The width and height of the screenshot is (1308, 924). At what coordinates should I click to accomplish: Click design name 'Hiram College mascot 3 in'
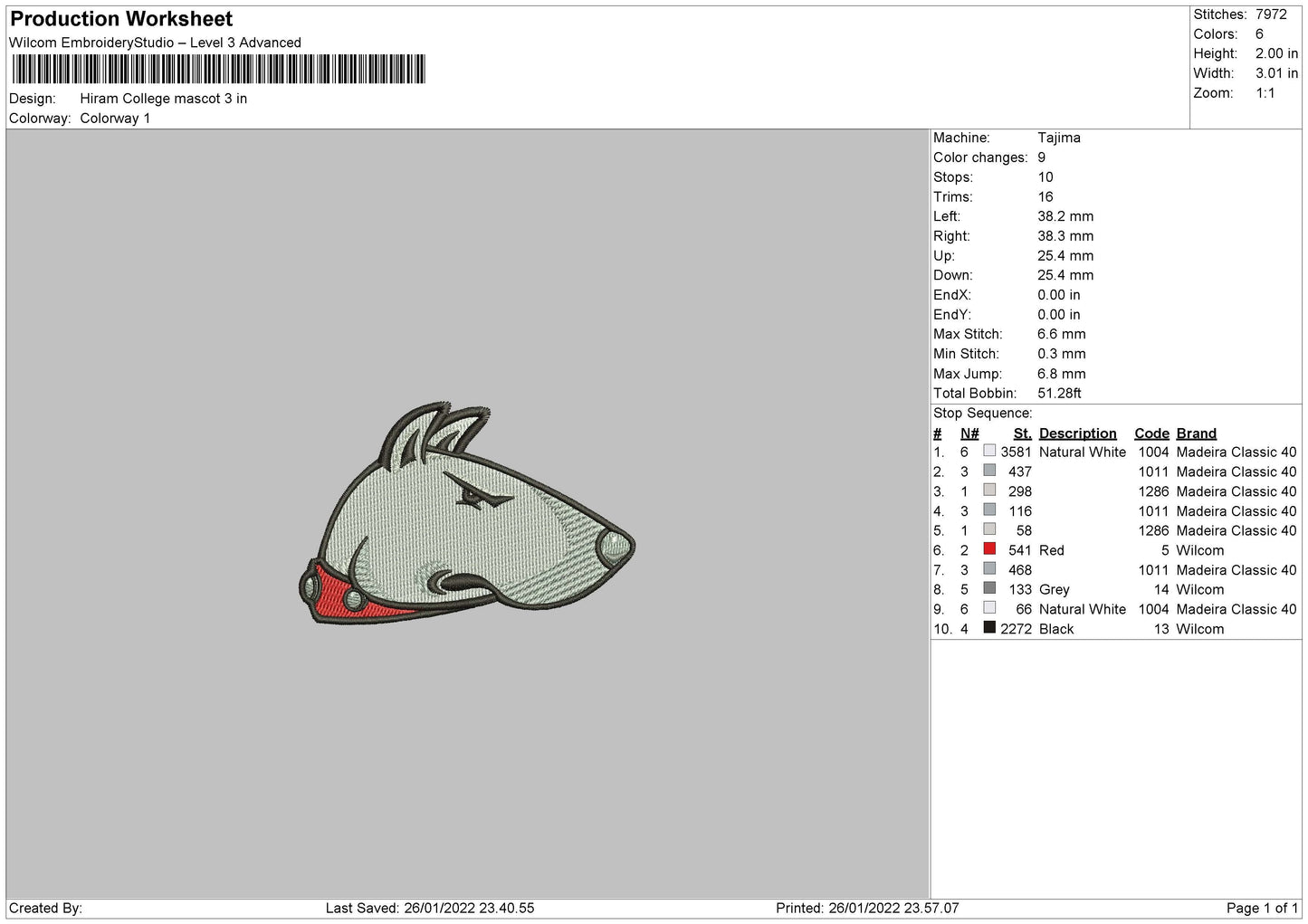(x=164, y=99)
